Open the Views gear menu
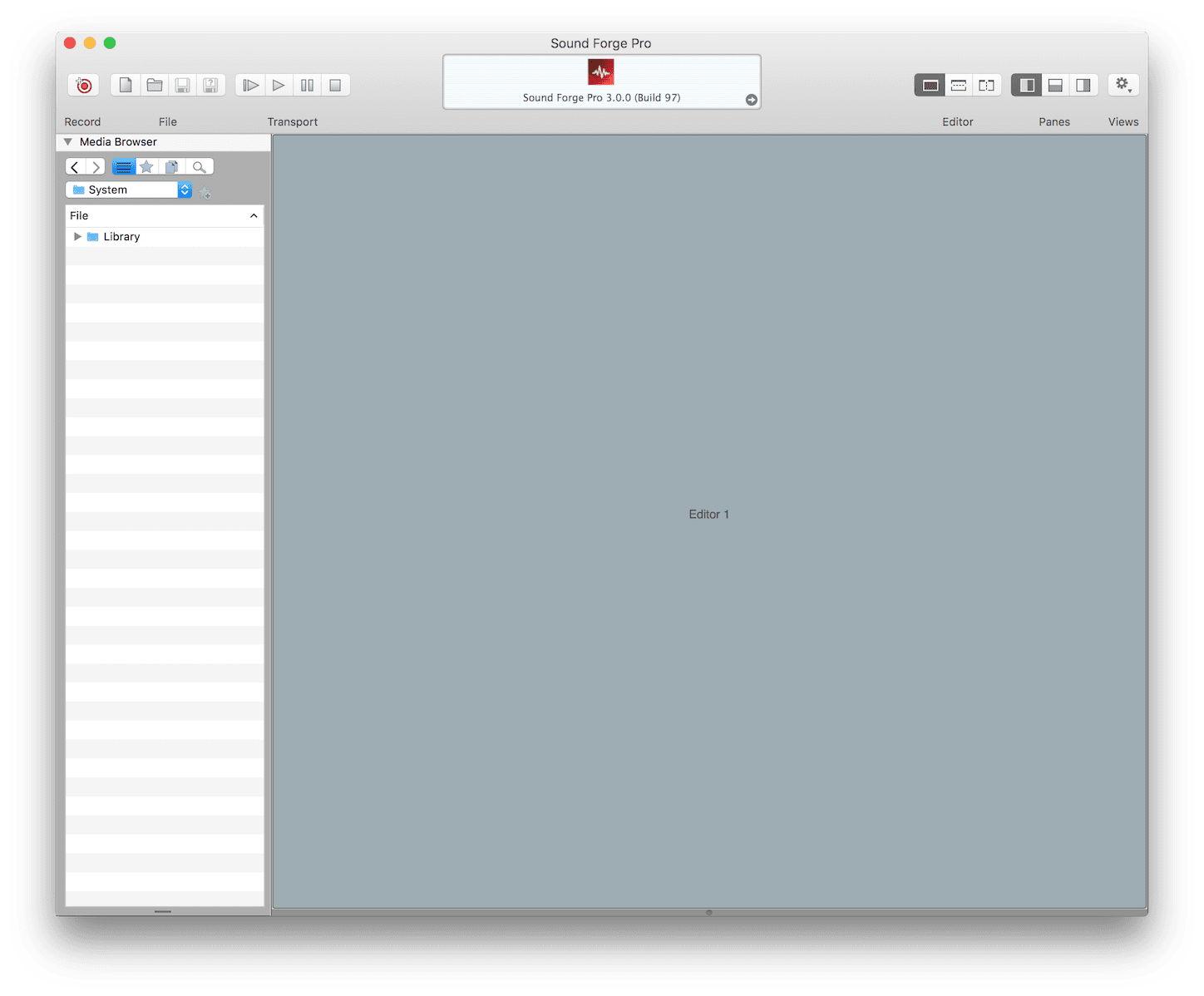Screen dimensions: 1204x996 click(x=1123, y=85)
